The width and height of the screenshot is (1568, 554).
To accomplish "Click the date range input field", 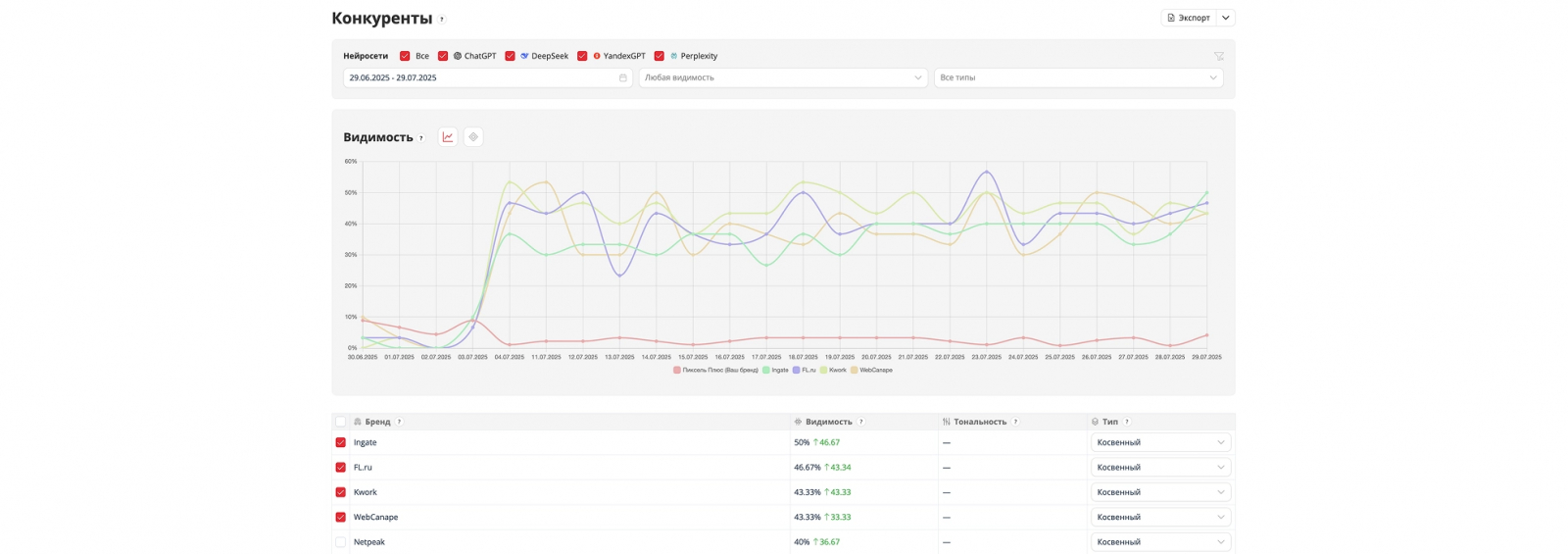I will [480, 77].
